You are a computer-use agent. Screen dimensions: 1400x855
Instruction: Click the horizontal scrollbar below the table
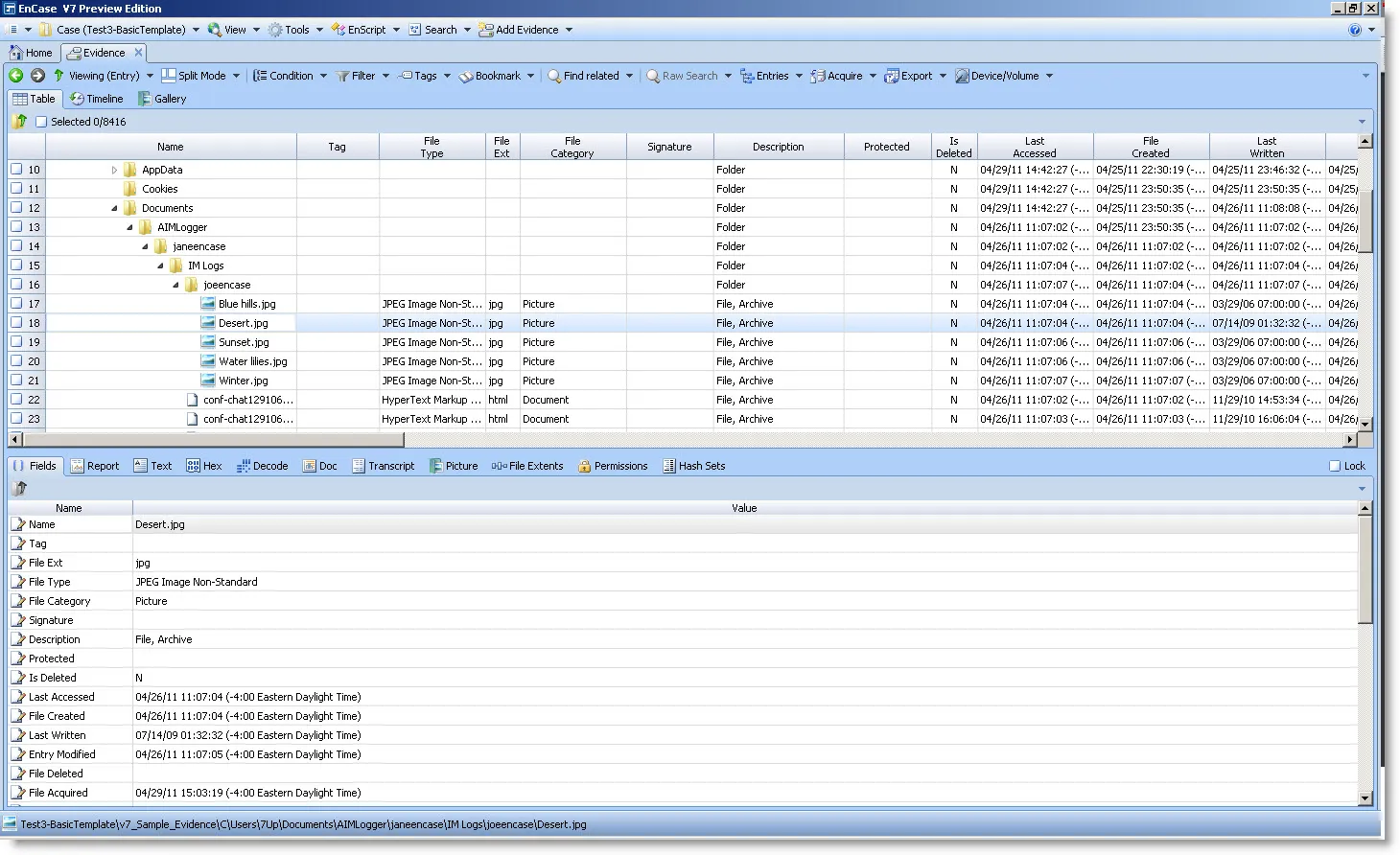(211, 439)
